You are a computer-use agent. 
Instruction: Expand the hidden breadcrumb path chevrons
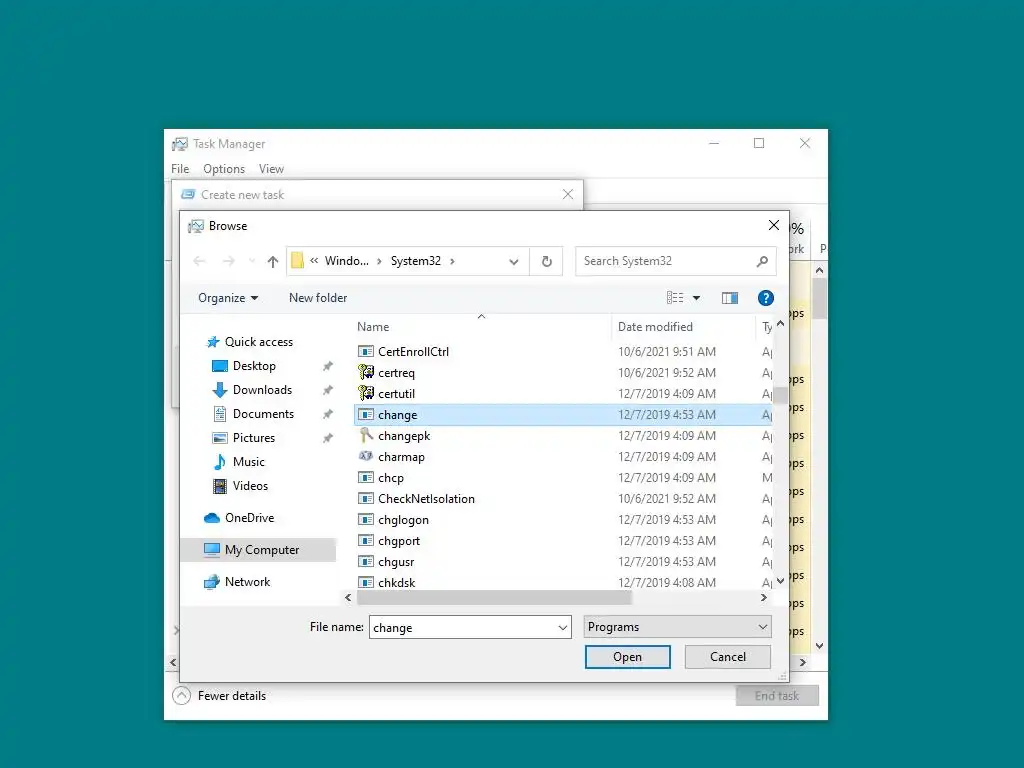314,261
